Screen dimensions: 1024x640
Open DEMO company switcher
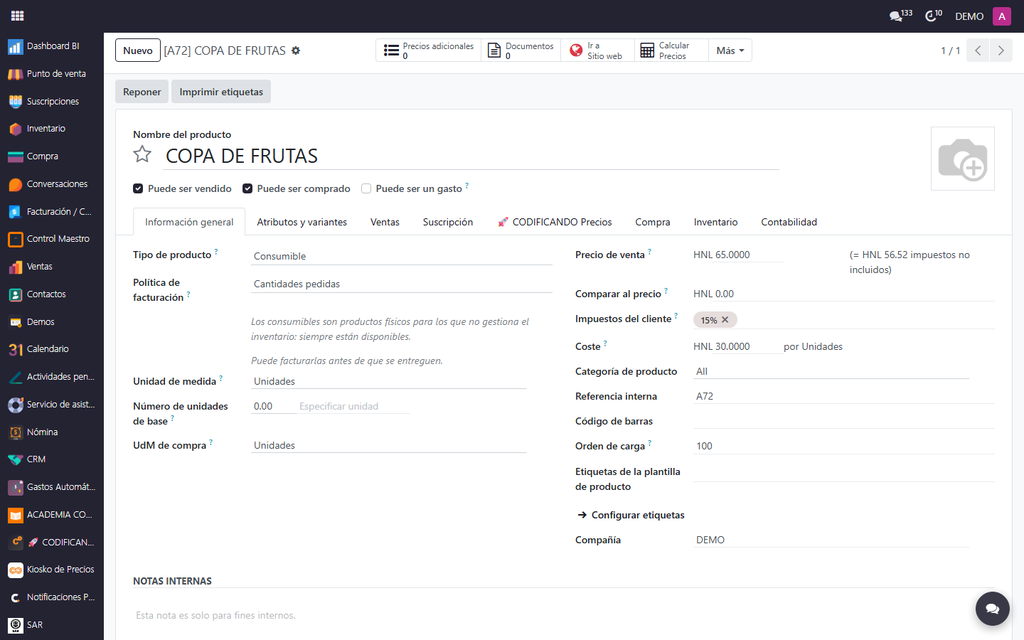pos(969,16)
